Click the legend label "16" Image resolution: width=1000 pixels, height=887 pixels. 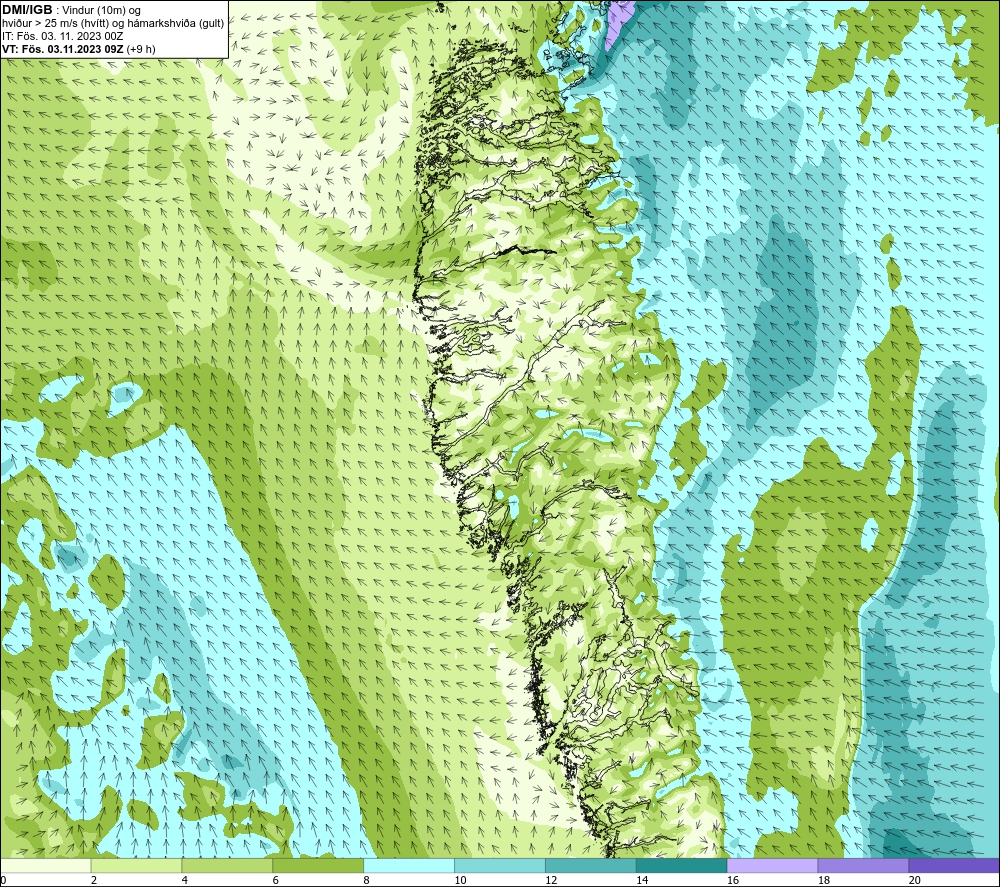click(x=733, y=880)
